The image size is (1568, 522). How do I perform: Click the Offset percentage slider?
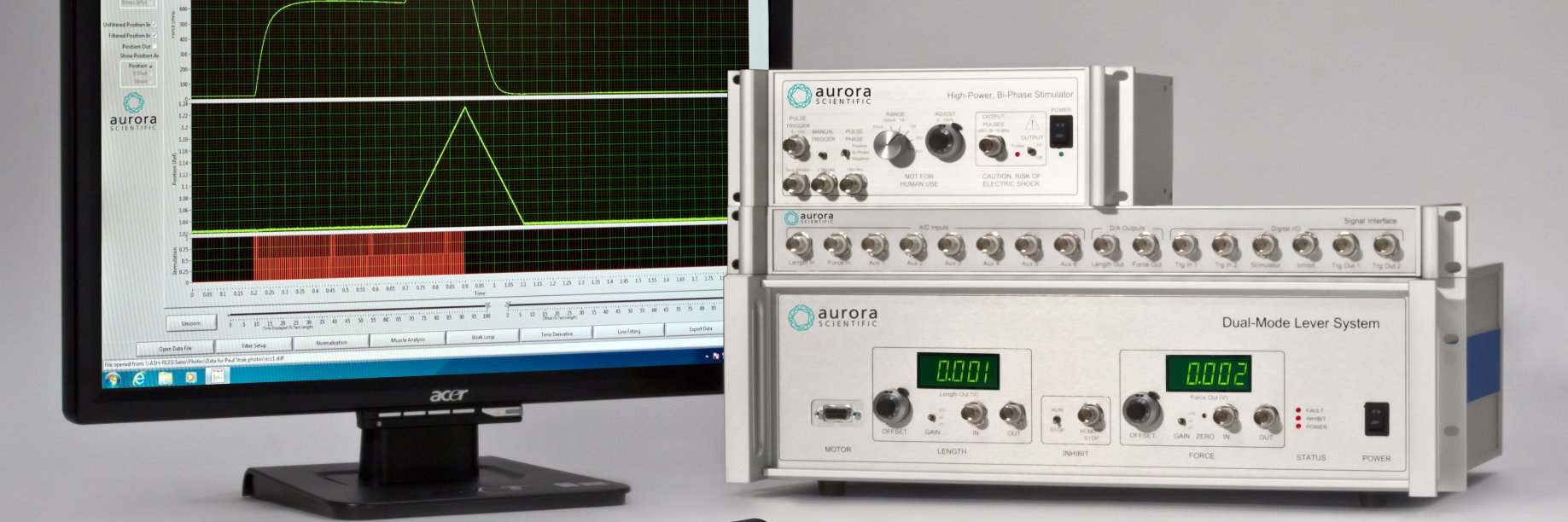pyautogui.click(x=613, y=303)
